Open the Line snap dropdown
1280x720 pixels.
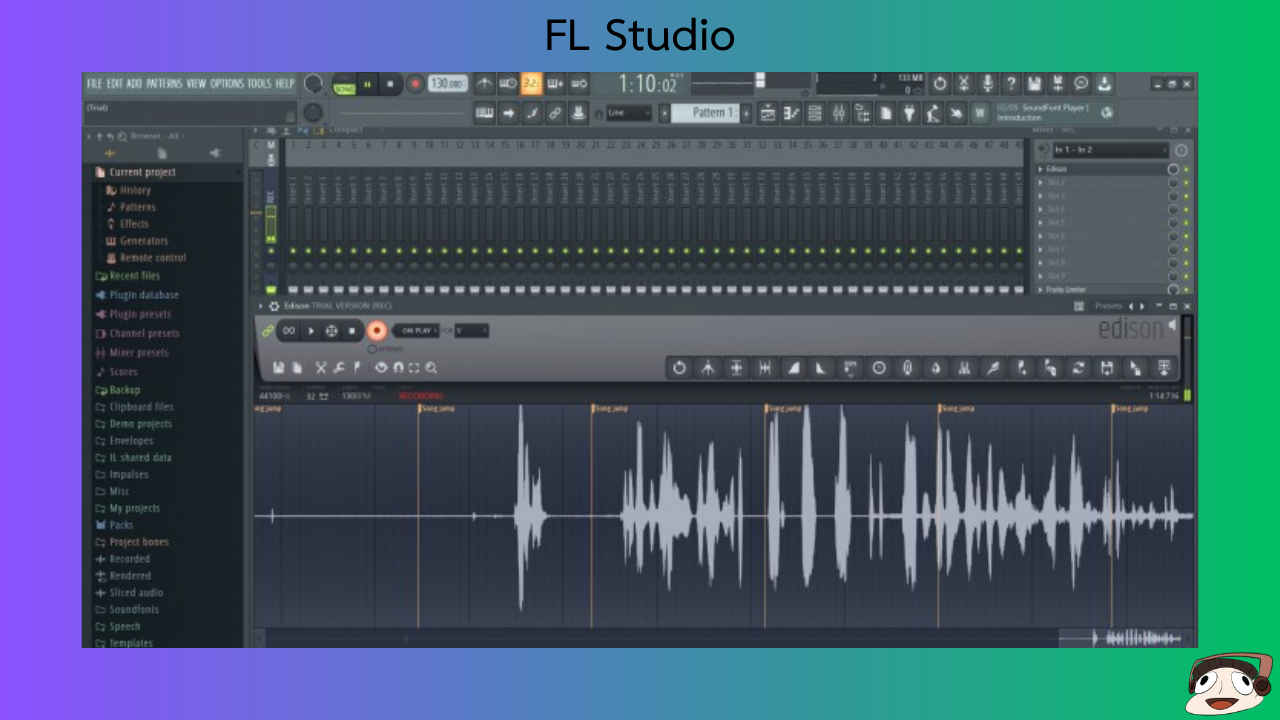(629, 113)
